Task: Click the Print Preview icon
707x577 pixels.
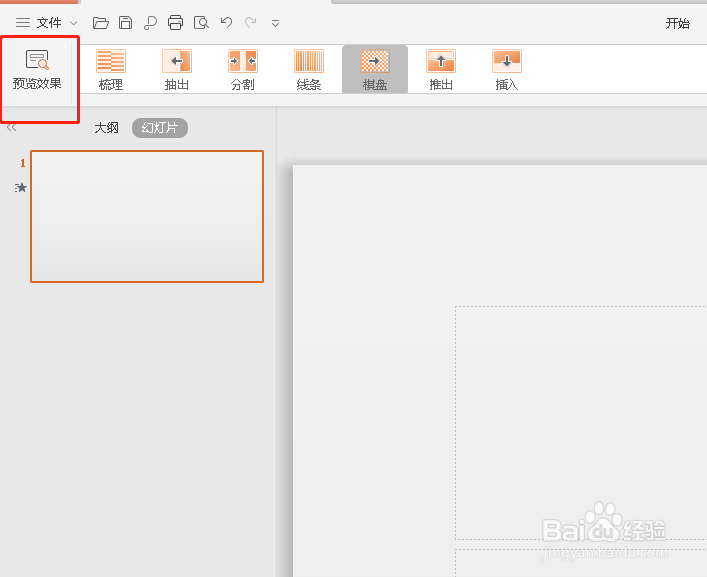Action: click(201, 23)
